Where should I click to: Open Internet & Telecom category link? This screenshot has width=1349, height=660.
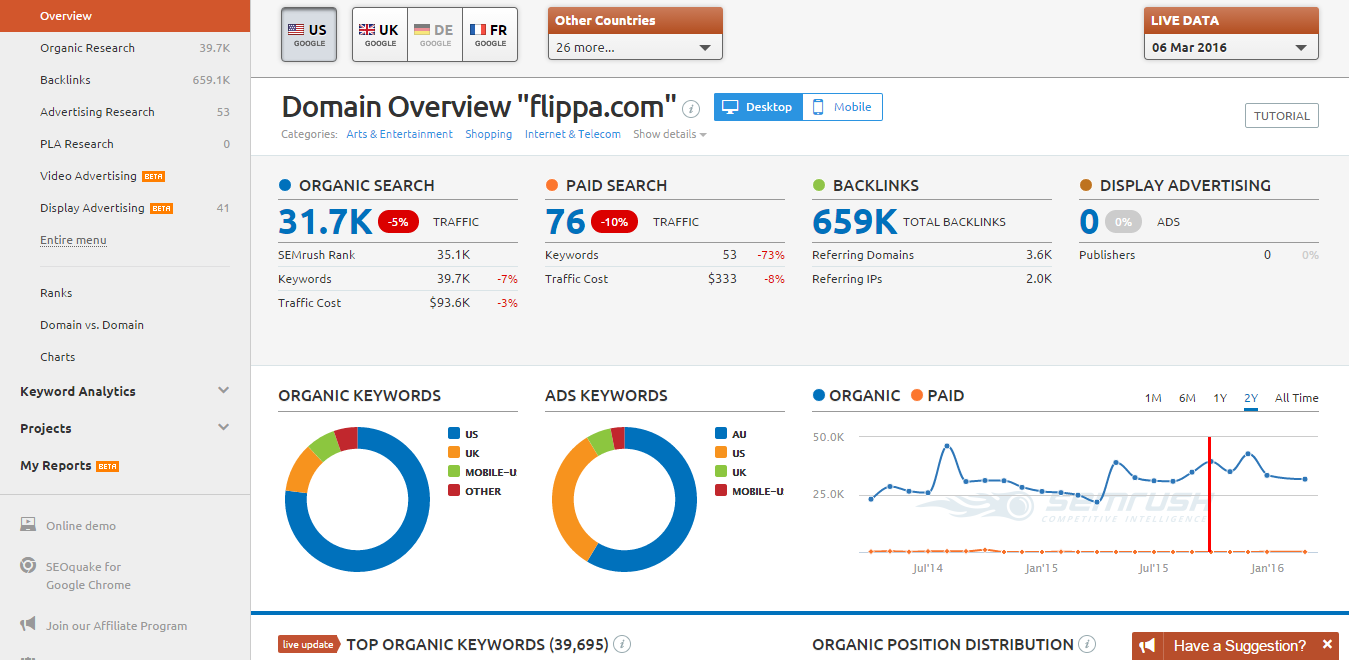[x=573, y=134]
